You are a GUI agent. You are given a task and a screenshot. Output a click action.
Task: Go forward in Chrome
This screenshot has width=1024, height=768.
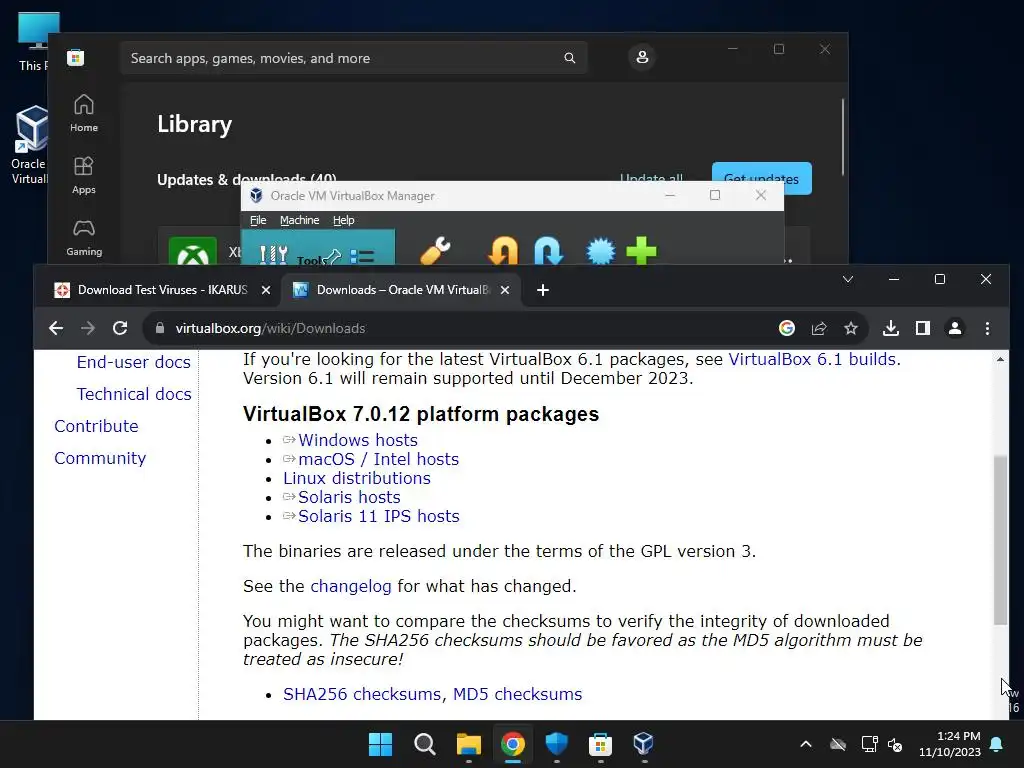pyautogui.click(x=88, y=328)
